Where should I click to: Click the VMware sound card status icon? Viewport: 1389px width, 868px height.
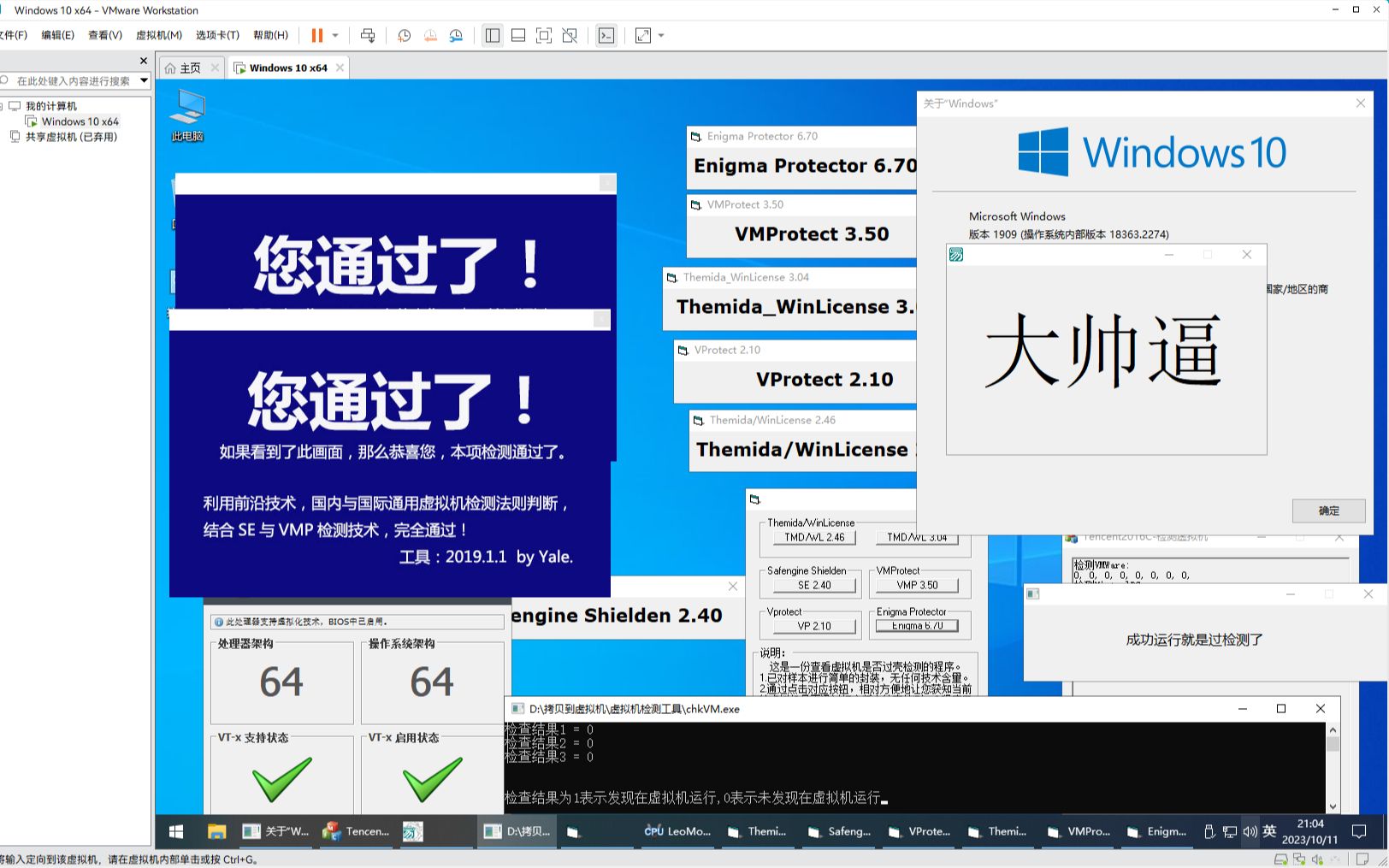click(1317, 859)
